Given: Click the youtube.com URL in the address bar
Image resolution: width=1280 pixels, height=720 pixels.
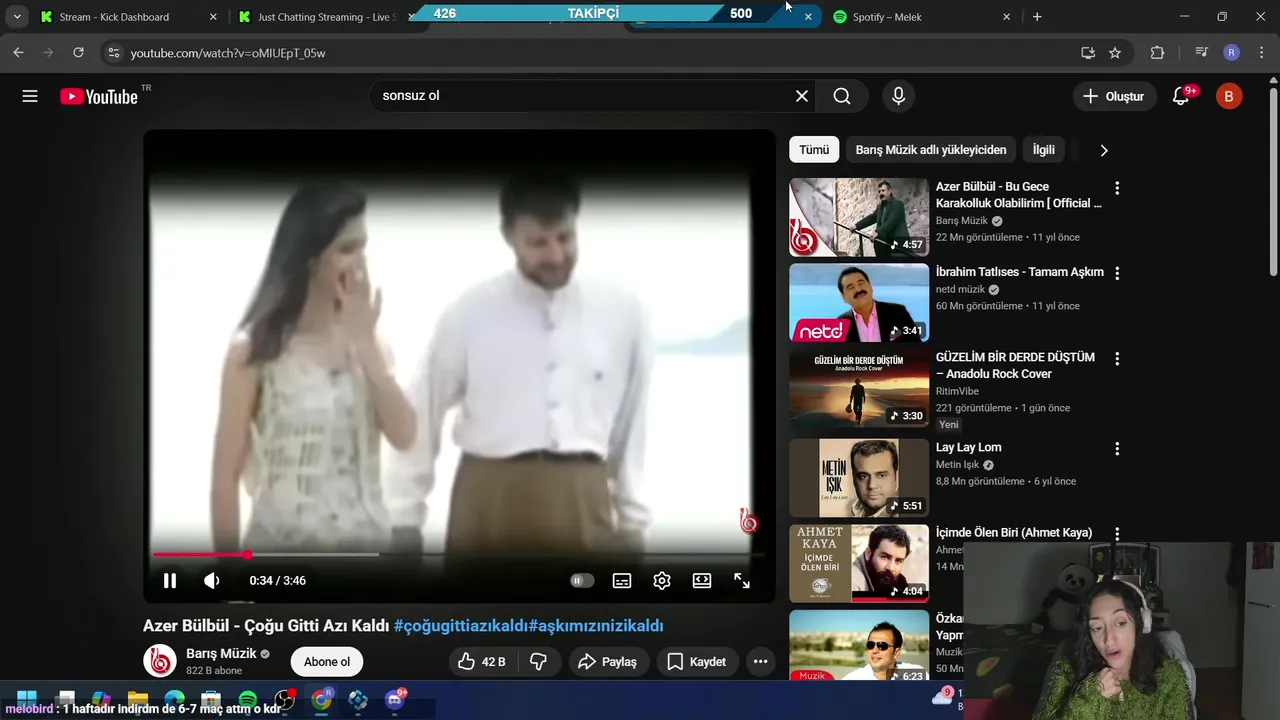Looking at the screenshot, I should tap(228, 53).
